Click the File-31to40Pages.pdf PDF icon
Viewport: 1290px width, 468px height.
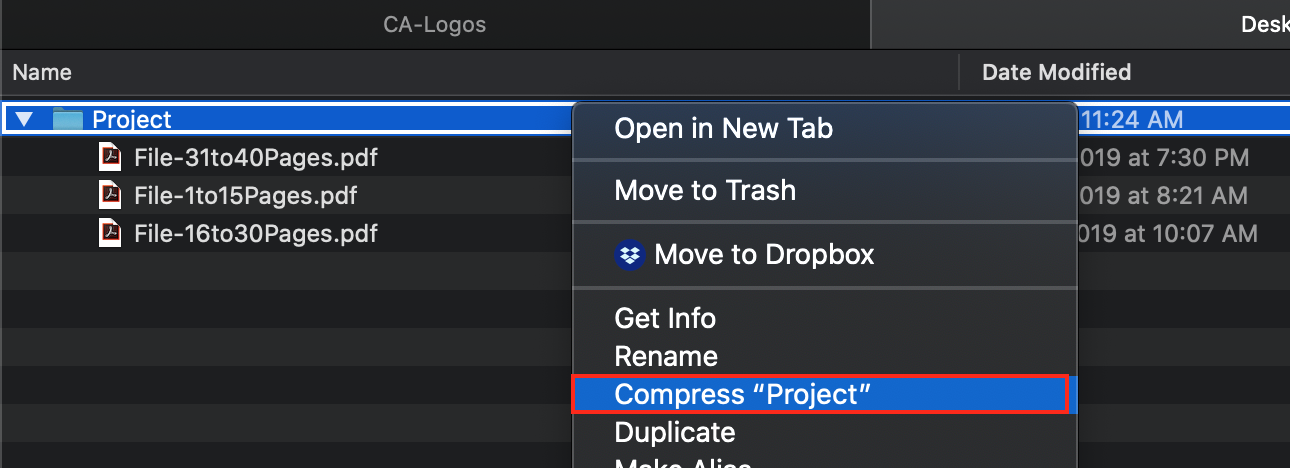coord(110,157)
